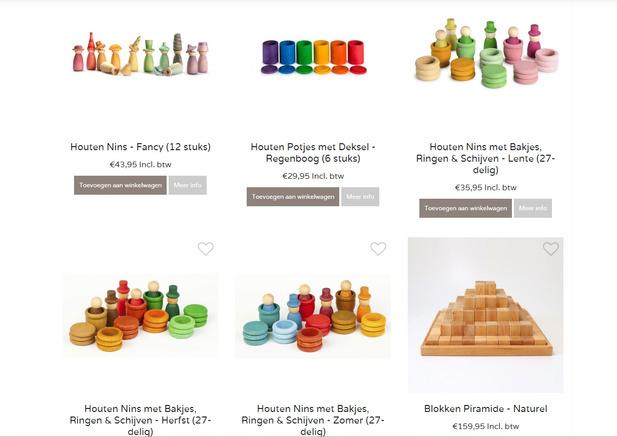The height and width of the screenshot is (437, 617).
Task: Open Houten Potjes met Deksel title link
Action: pos(313,153)
